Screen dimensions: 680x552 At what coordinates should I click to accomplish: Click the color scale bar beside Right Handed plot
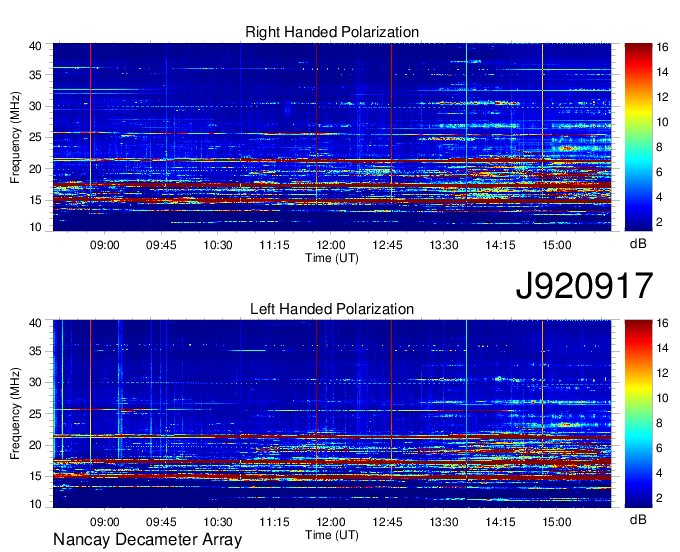coord(638,137)
